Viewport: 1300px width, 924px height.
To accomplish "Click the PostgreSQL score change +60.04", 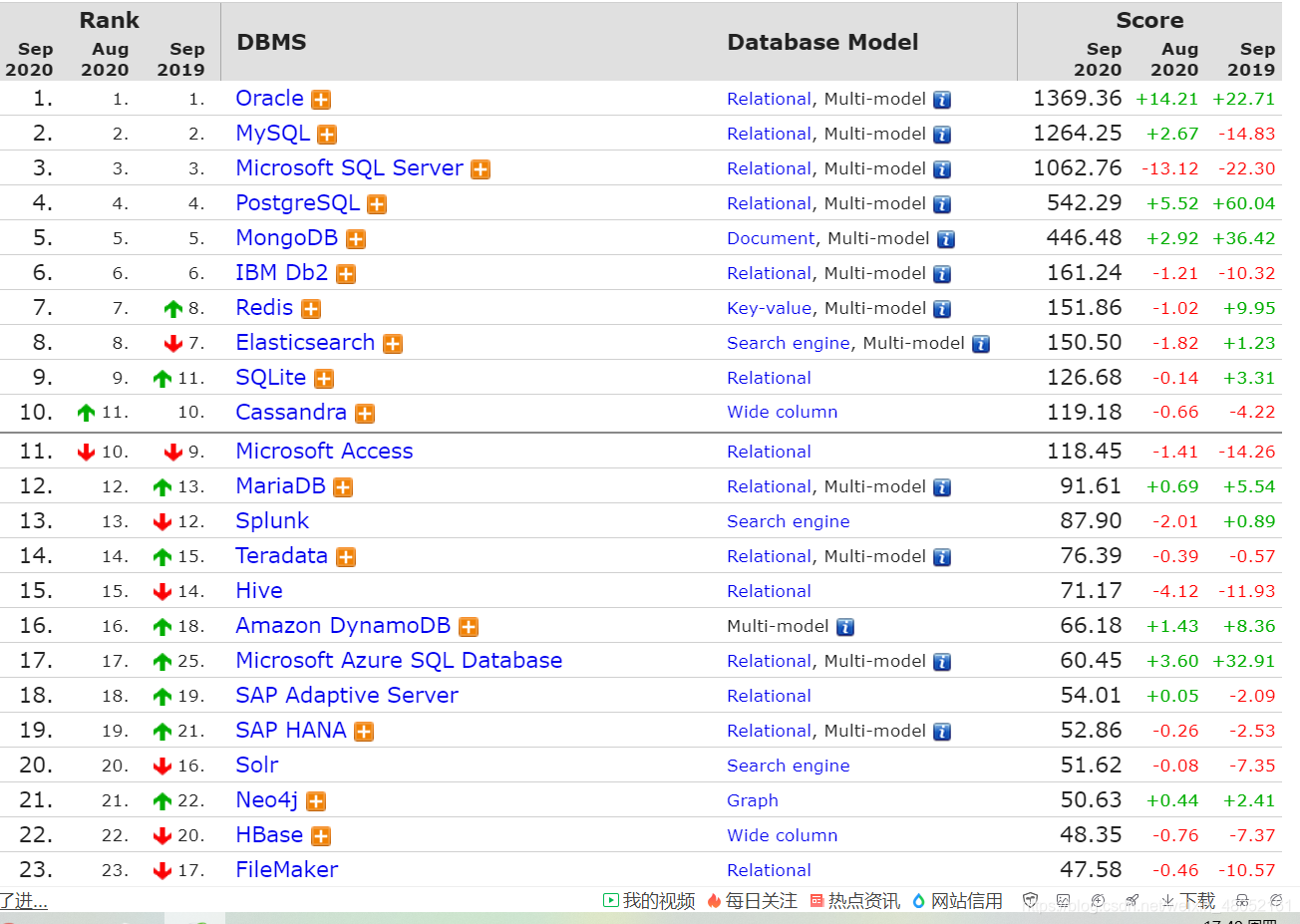I will point(1244,203).
